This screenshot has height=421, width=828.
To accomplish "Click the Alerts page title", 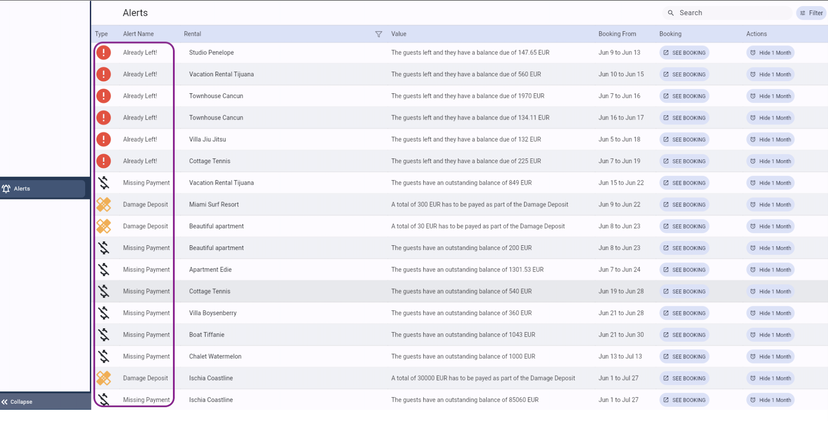I will tap(135, 13).
